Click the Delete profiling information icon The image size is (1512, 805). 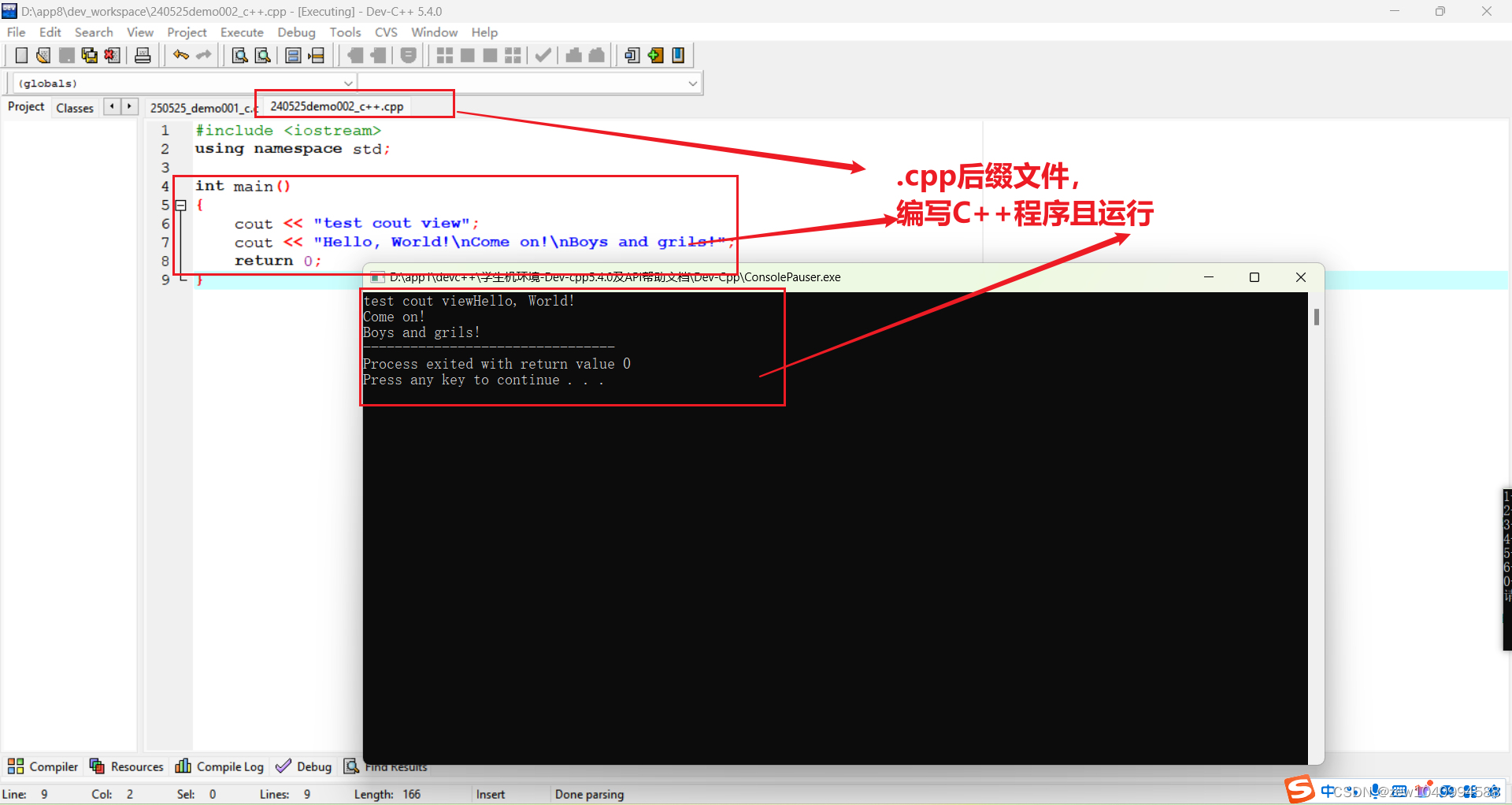(597, 55)
